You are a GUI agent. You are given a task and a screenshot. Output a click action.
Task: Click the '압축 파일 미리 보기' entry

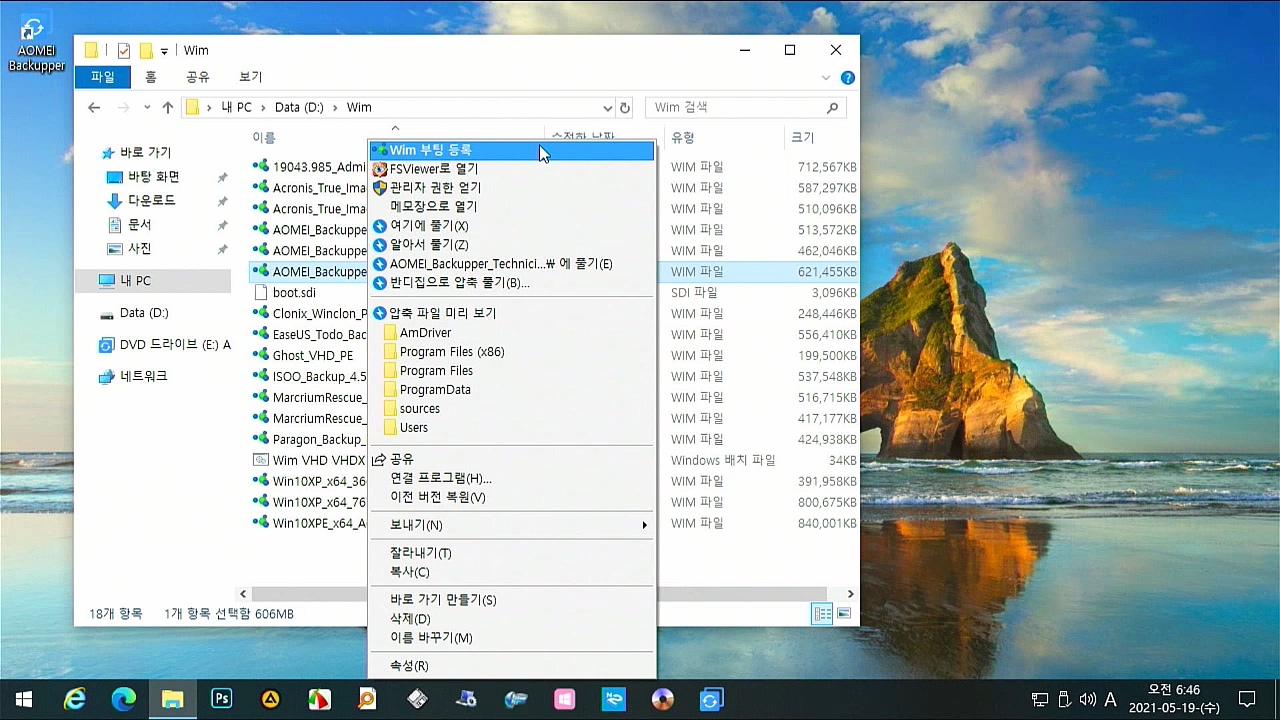pyautogui.click(x=512, y=313)
